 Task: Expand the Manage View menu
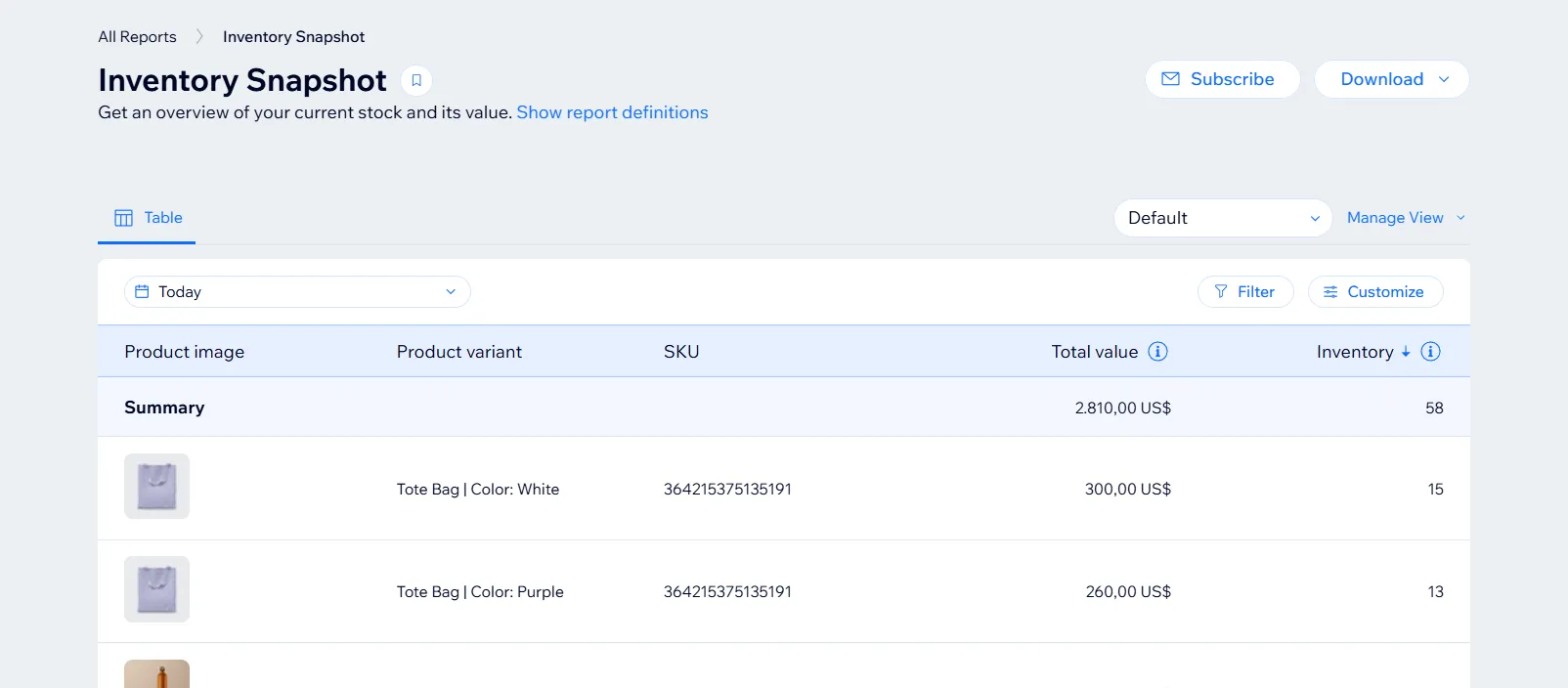[x=1406, y=218]
